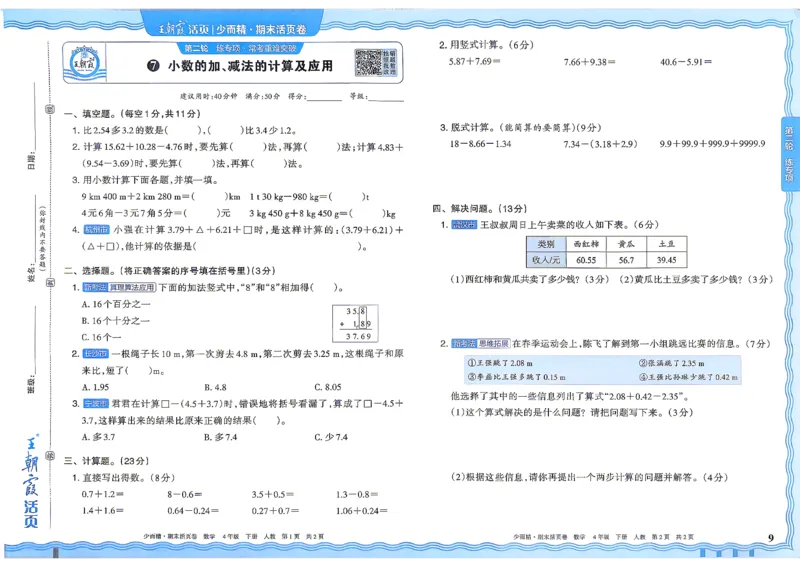Select option B. 多7.4

point(220,437)
